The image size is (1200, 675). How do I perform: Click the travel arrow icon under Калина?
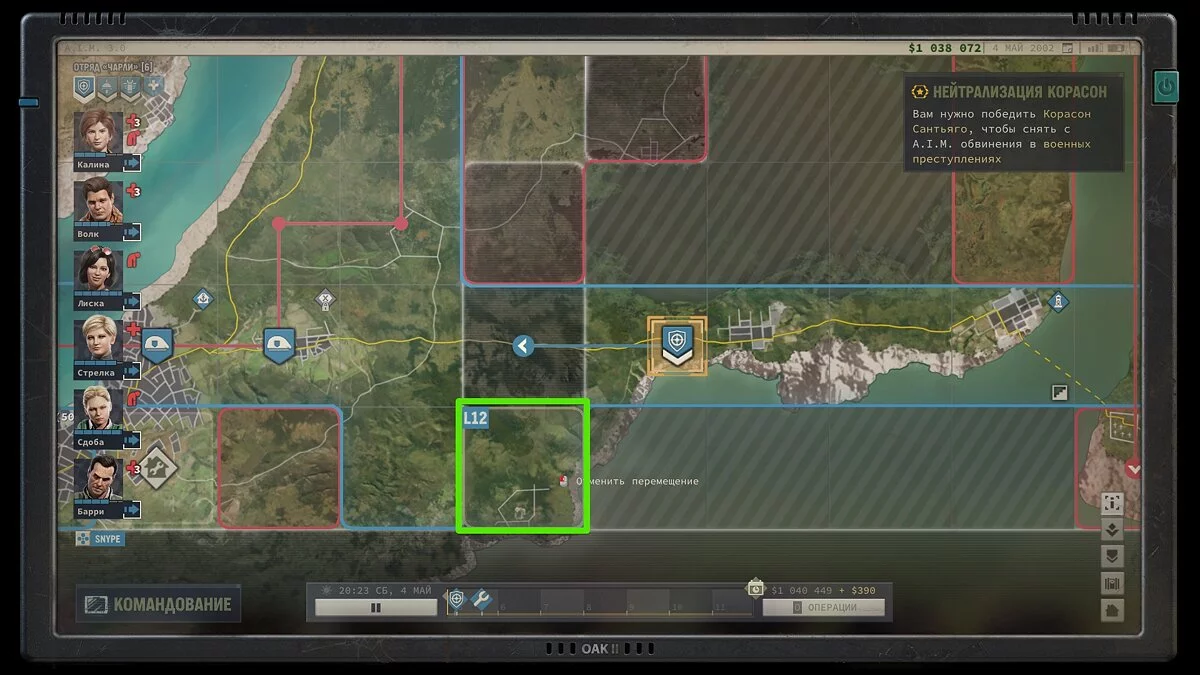[132, 163]
